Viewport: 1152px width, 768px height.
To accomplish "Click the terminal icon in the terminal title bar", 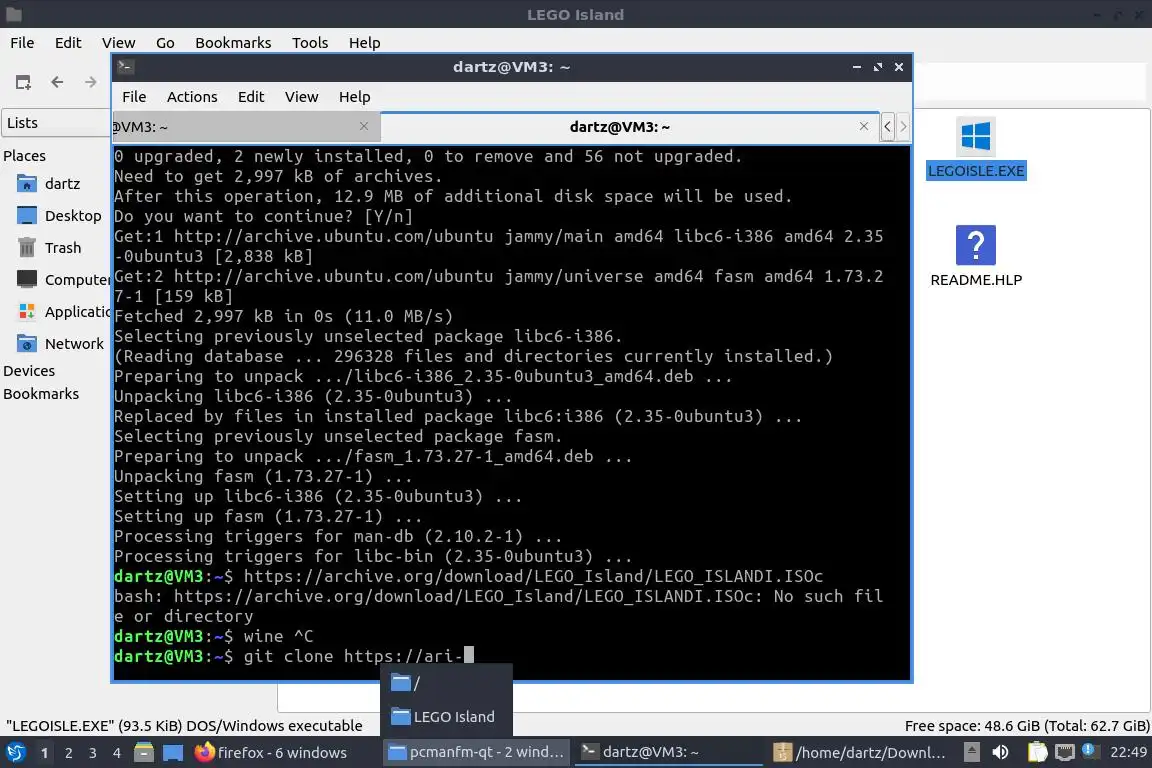I will pos(125,67).
